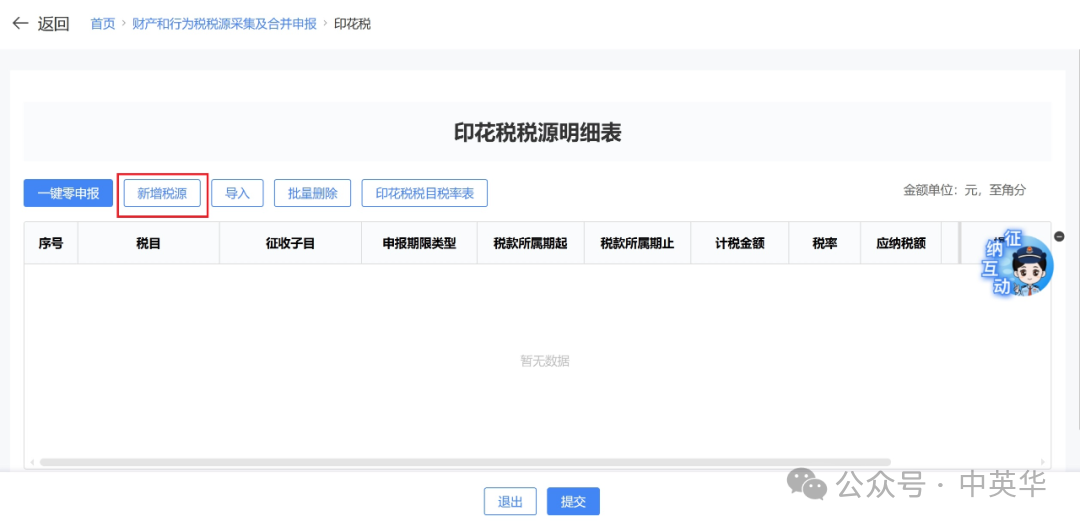Click the 新增税源 button

coord(162,193)
